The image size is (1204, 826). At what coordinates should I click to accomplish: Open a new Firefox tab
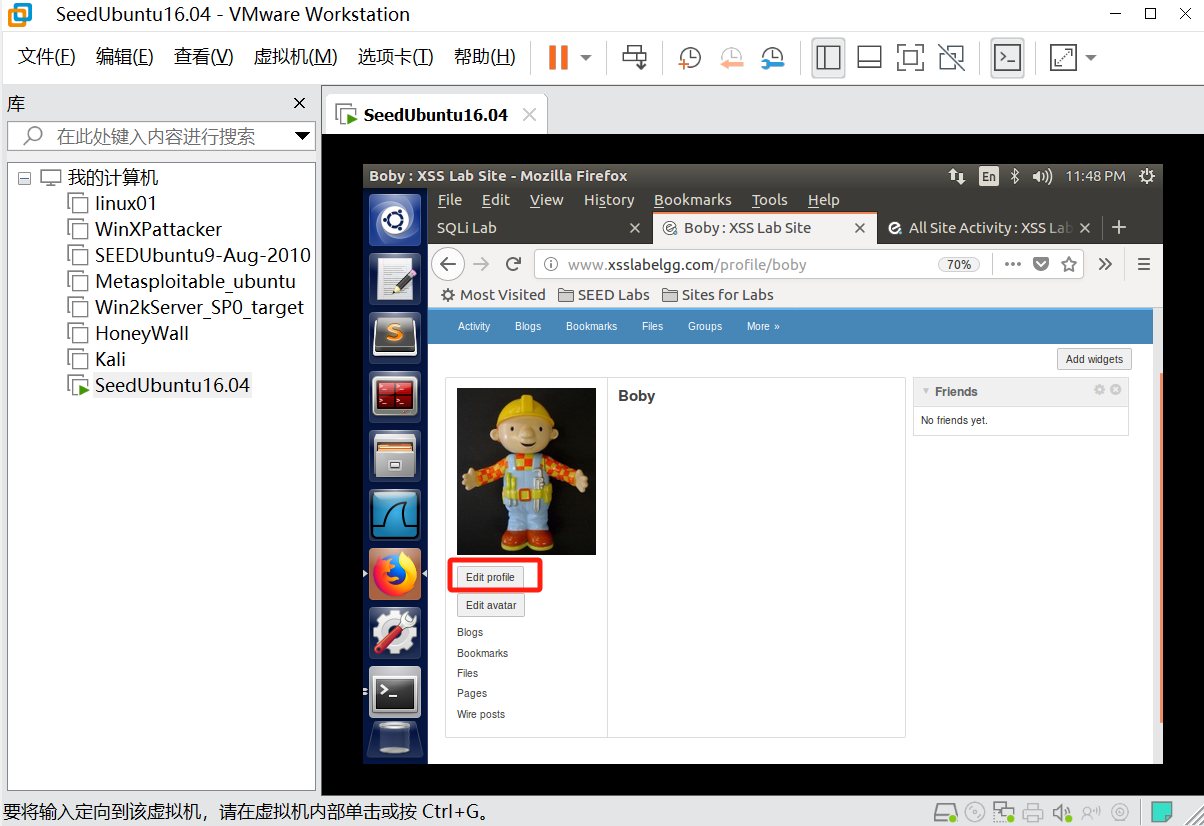point(1119,228)
